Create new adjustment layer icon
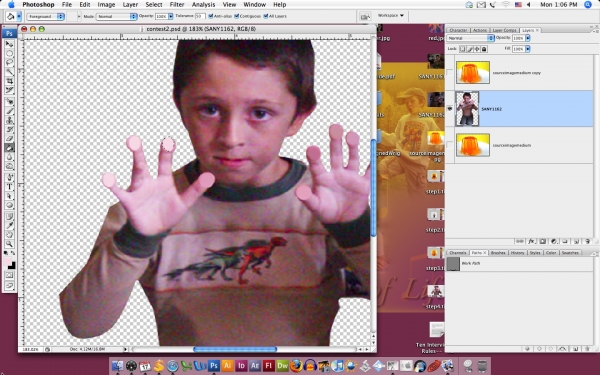Screen dimensions: 600x375 point(554,241)
